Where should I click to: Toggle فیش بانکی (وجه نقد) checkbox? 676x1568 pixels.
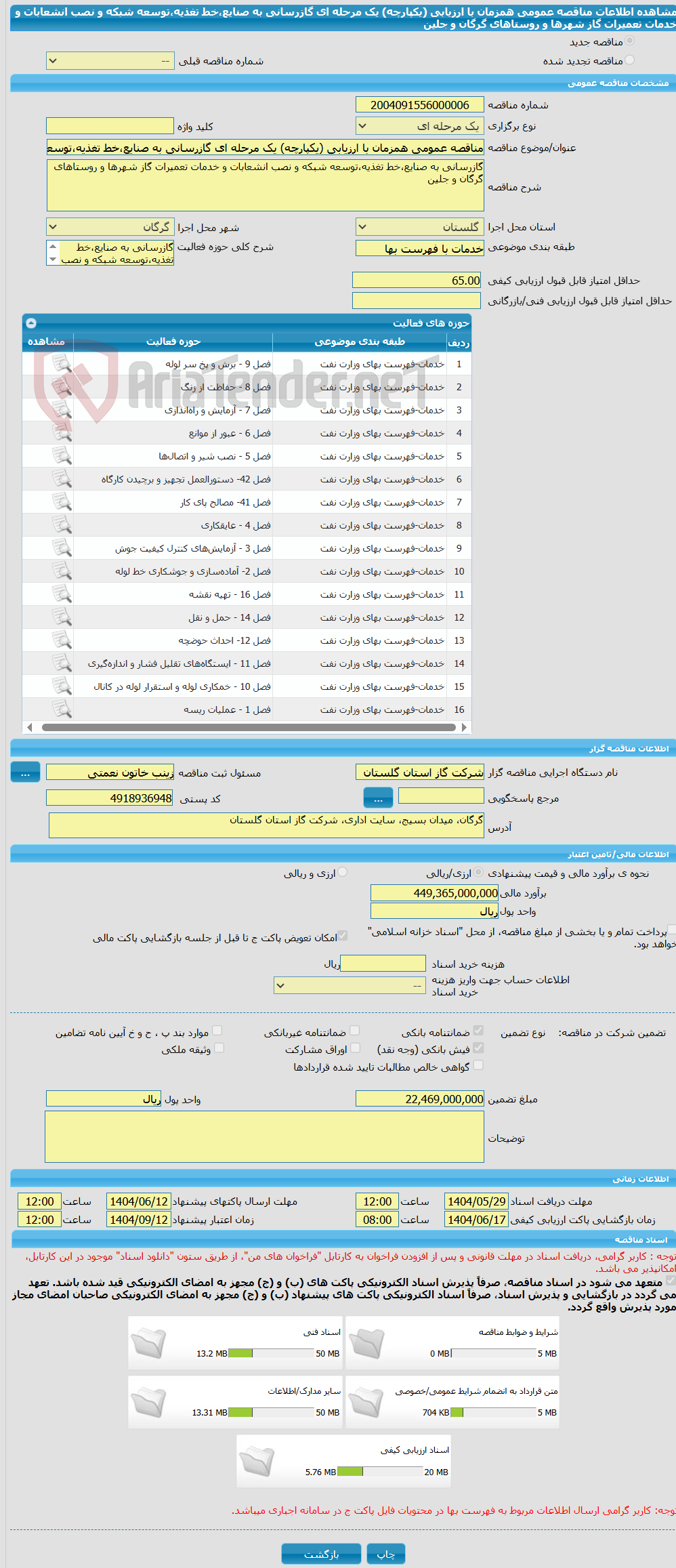(x=478, y=1048)
